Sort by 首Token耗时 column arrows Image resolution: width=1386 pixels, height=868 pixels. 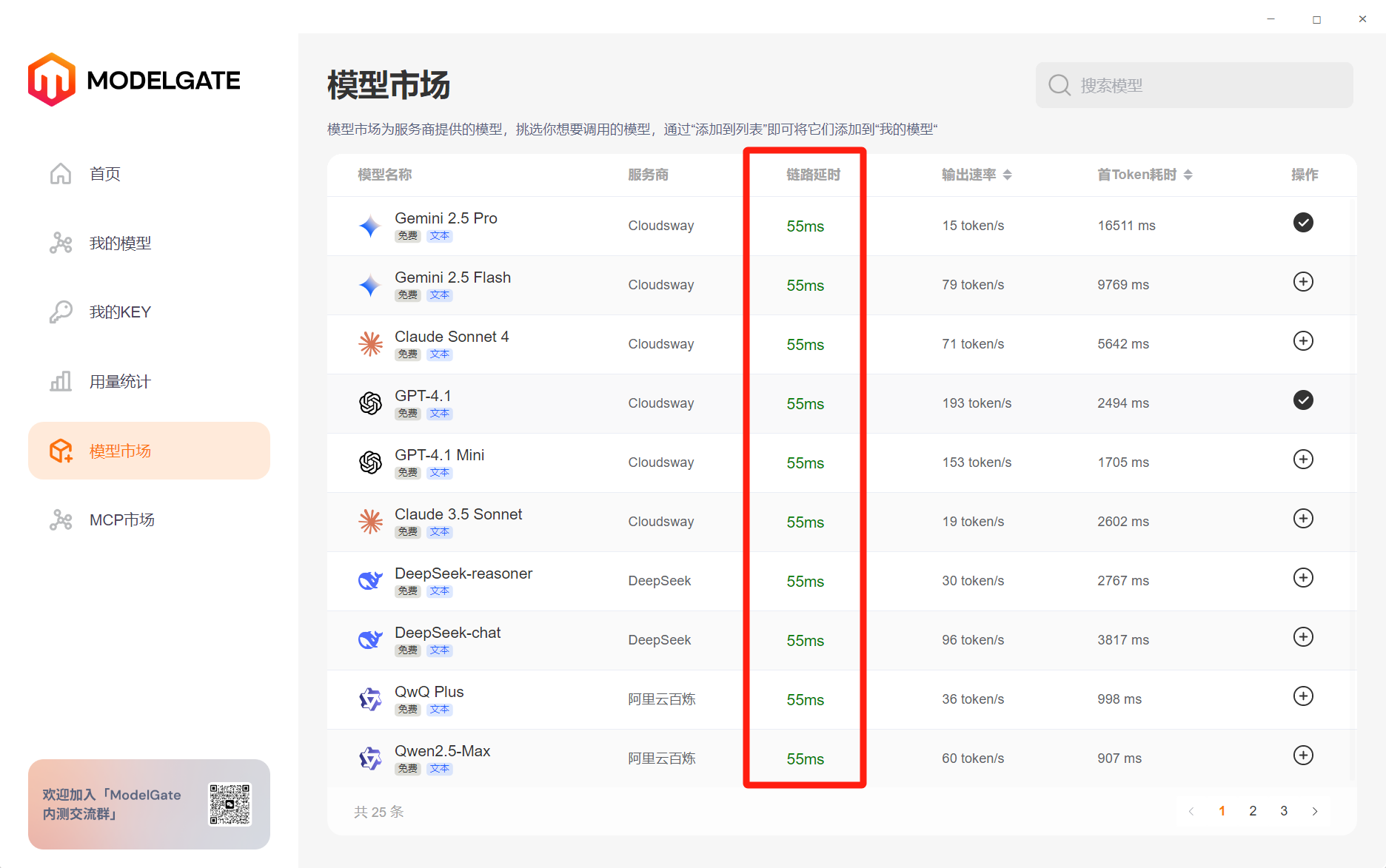tap(1189, 175)
